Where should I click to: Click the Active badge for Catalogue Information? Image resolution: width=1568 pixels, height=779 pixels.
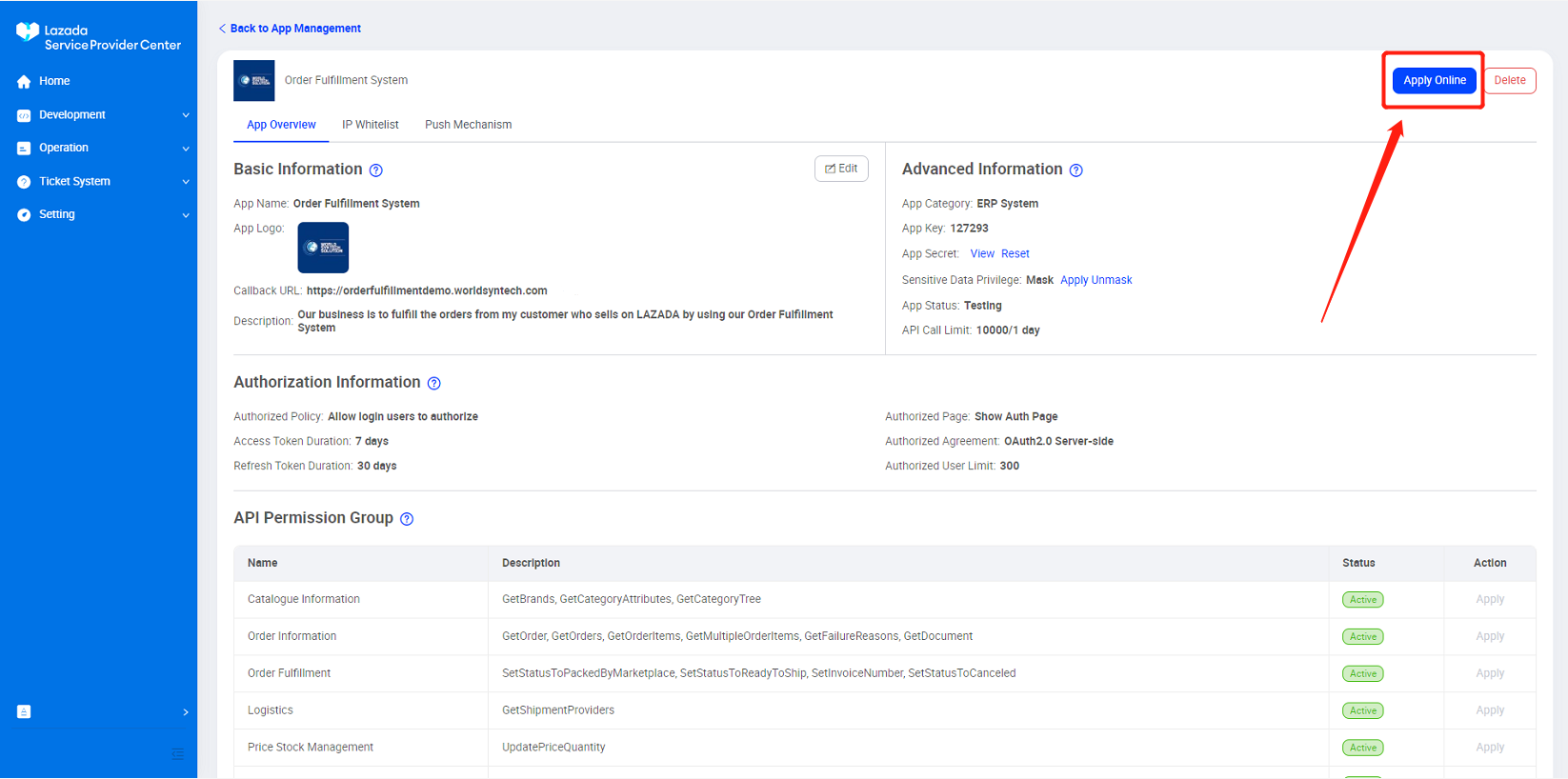pyautogui.click(x=1363, y=600)
